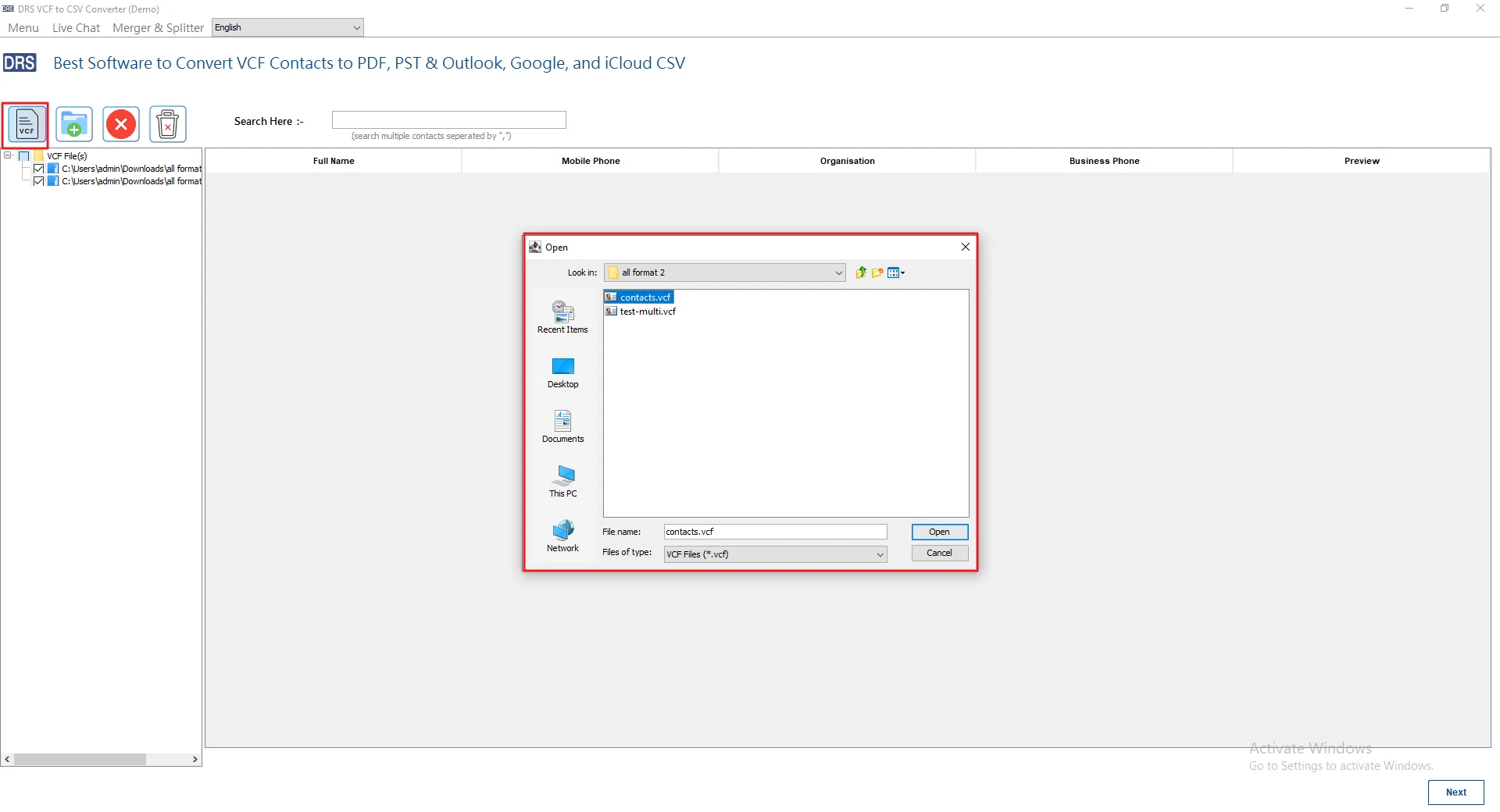This screenshot has height=812, width=1500.
Task: Click the Next button
Action: (1456, 792)
